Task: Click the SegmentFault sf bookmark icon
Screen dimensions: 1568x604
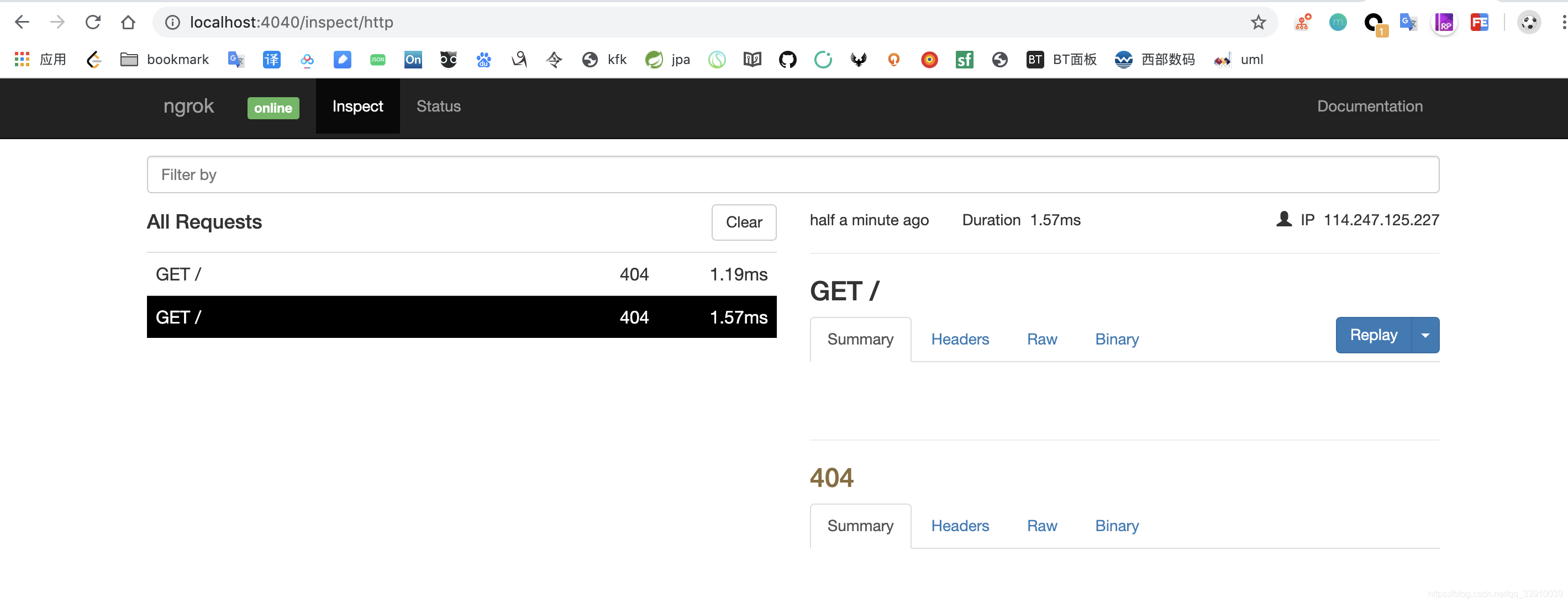Action: pos(964,60)
